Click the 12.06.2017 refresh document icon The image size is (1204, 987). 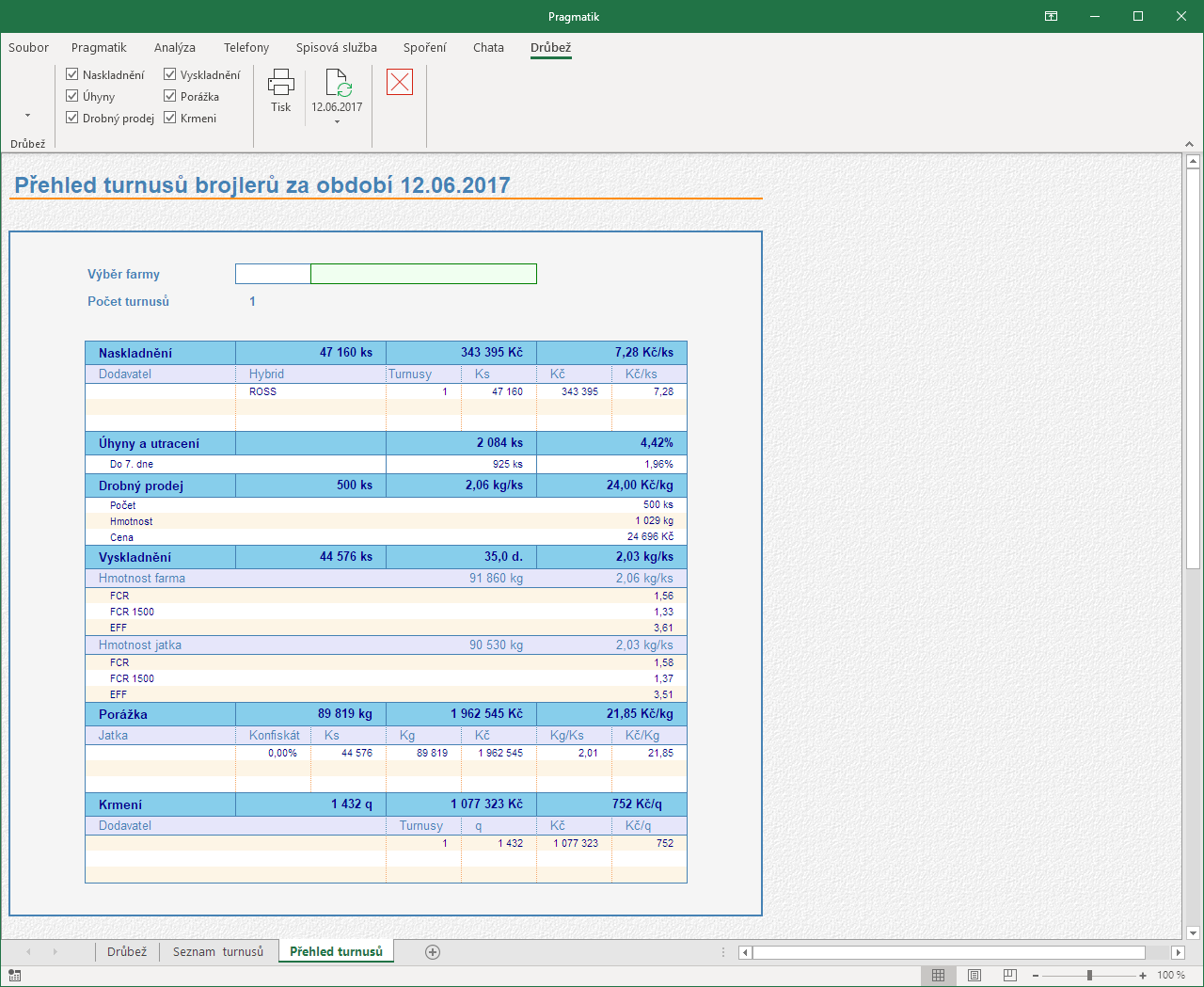338,83
